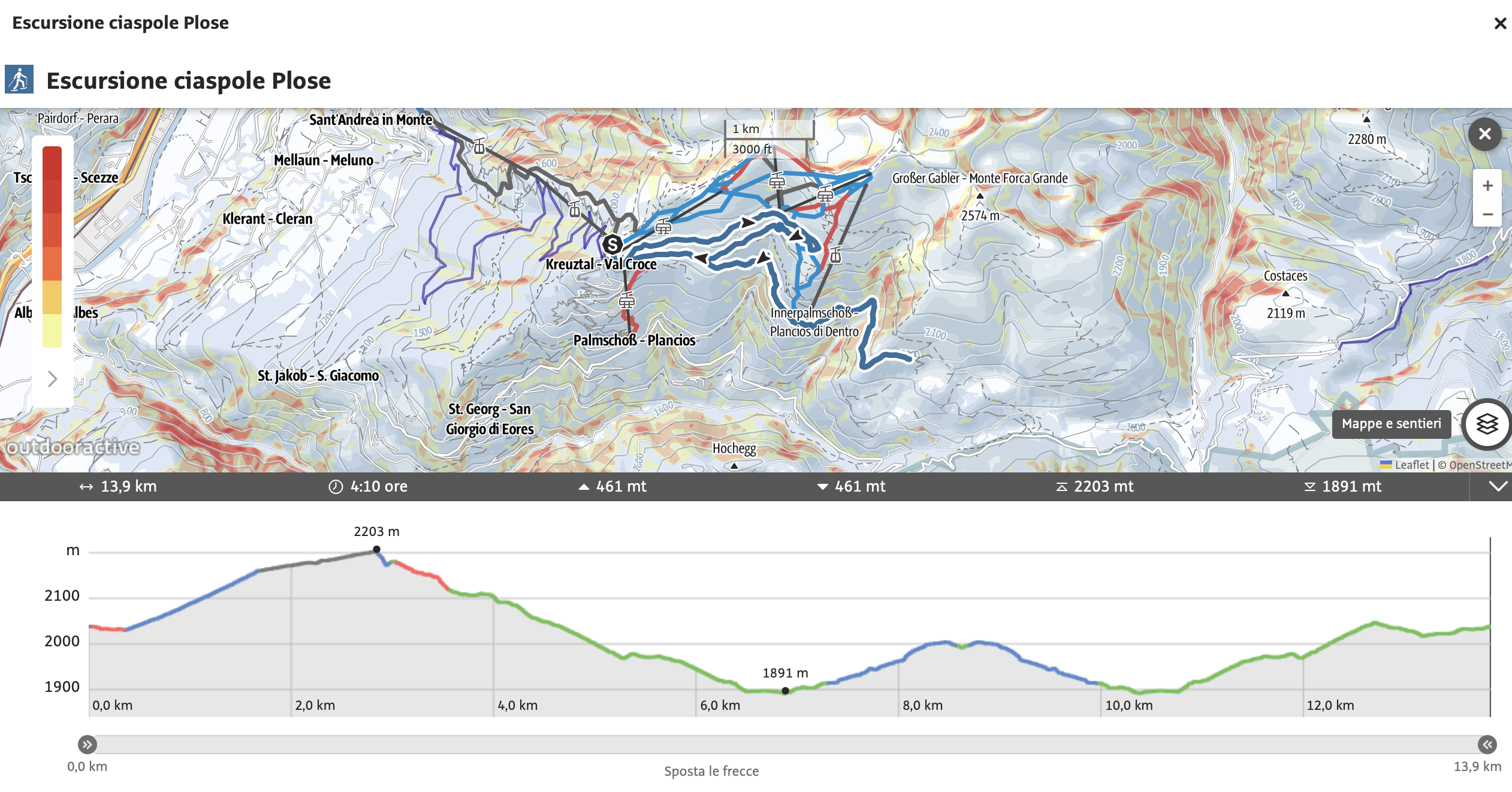The width and height of the screenshot is (1512, 792).
Task: Click the 13,9 km distance stat
Action: 118,486
